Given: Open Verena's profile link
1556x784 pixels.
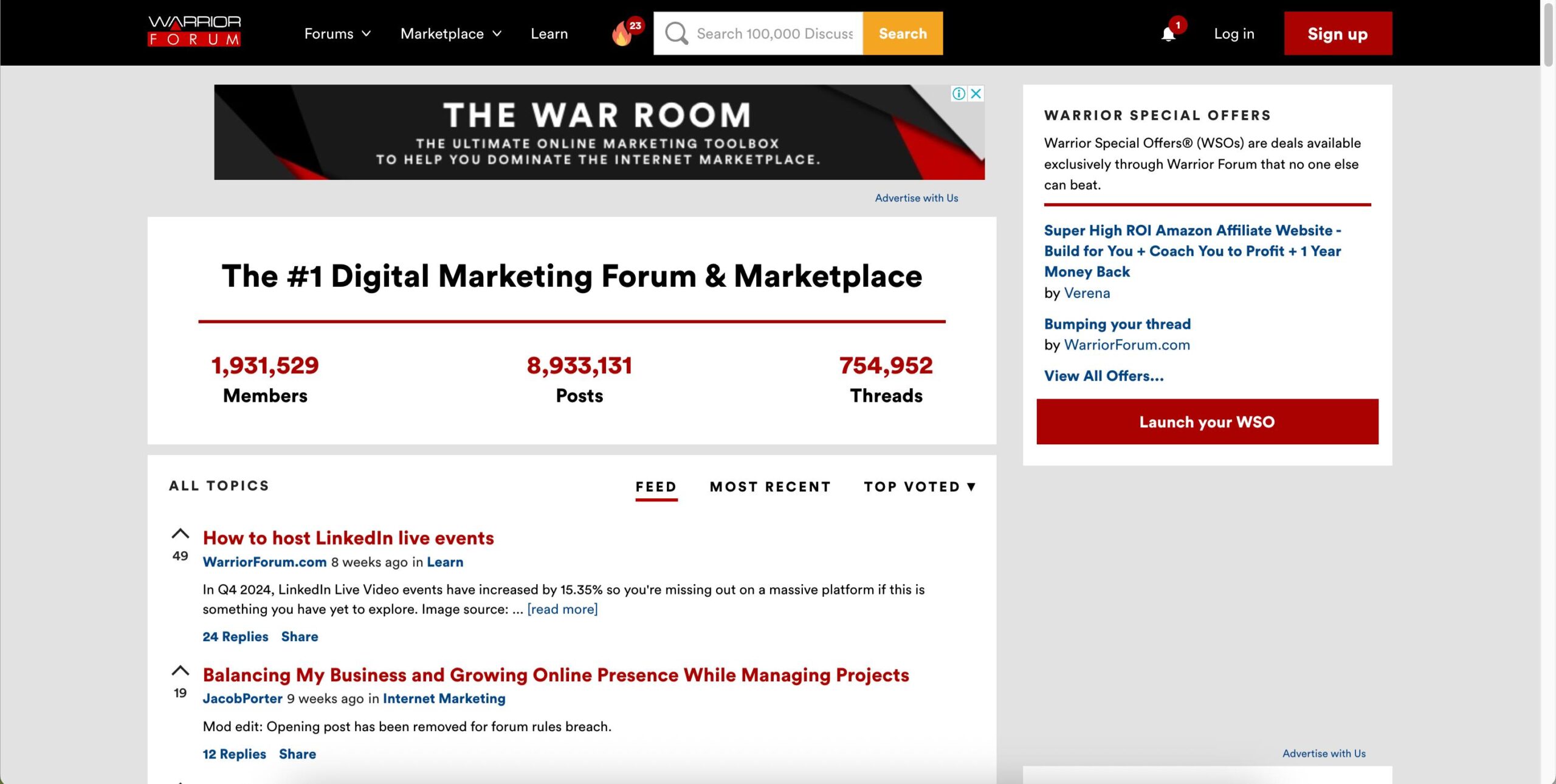Looking at the screenshot, I should [x=1087, y=293].
